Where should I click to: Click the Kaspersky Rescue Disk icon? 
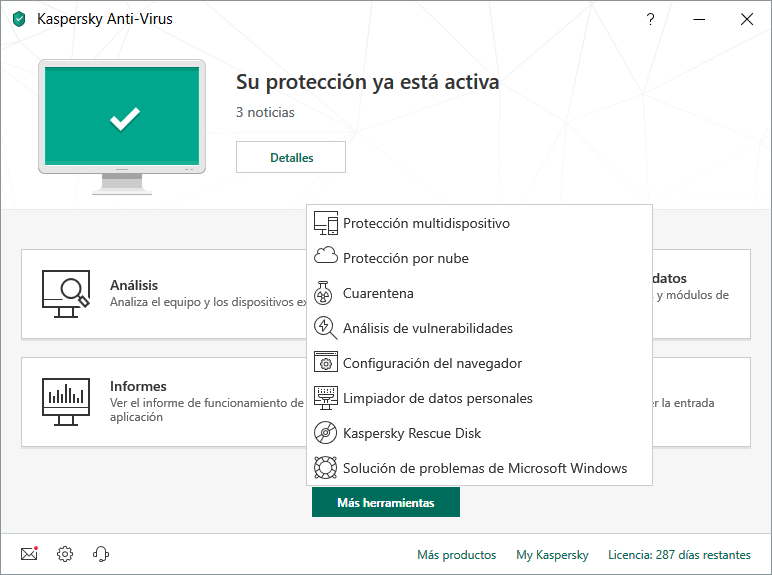326,433
